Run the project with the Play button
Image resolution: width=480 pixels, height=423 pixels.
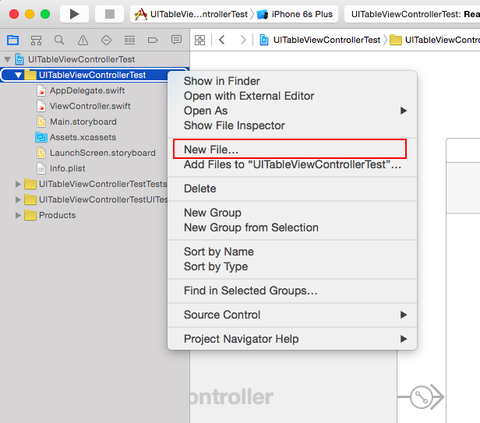coord(74,14)
